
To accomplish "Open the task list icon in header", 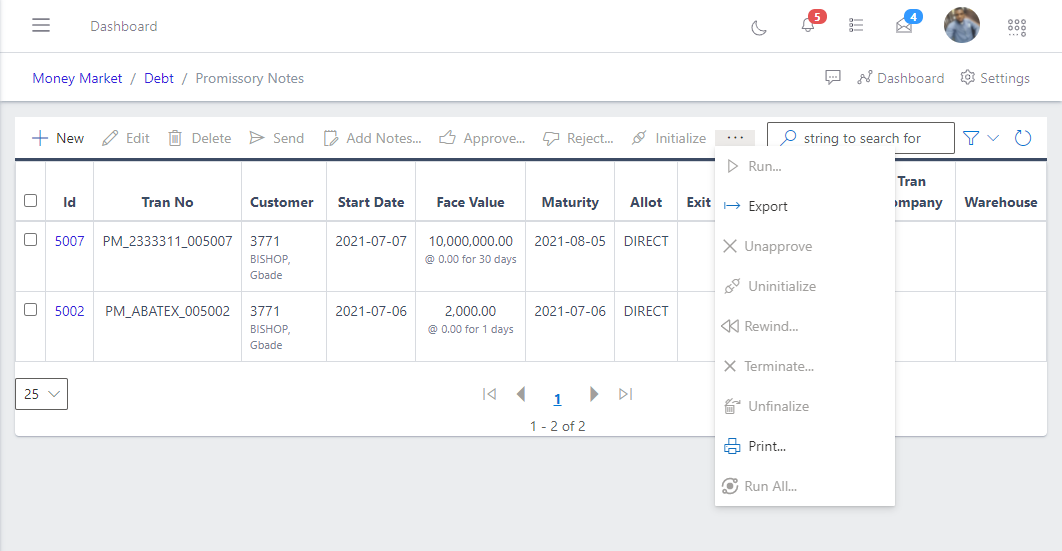I will click(x=856, y=26).
